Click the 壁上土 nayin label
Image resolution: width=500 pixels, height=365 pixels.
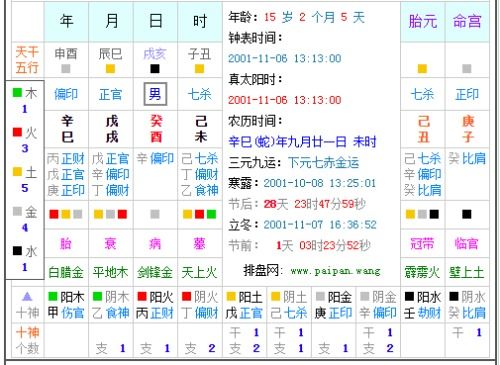[467, 272]
